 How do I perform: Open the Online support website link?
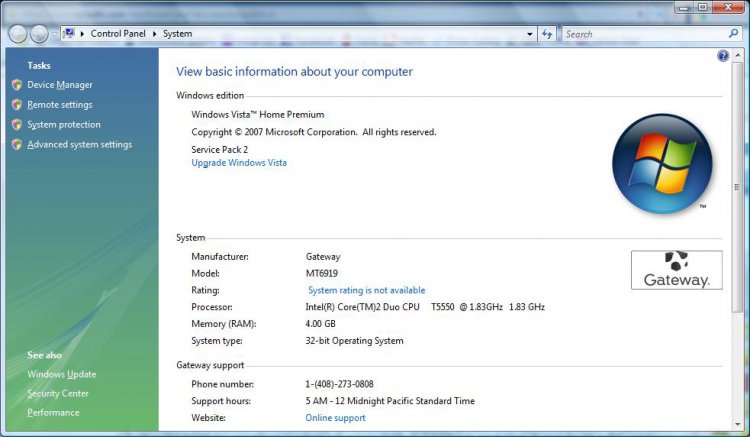(x=335, y=418)
